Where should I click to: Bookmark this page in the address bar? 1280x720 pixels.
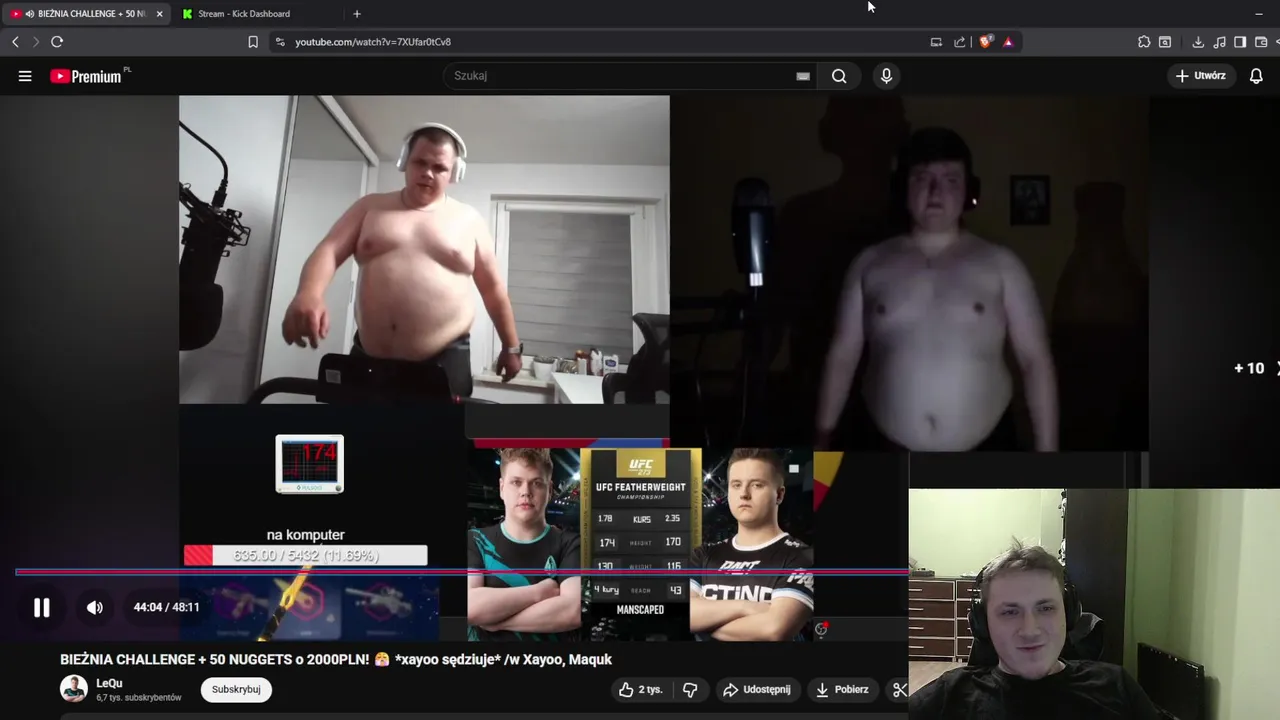pyautogui.click(x=253, y=42)
